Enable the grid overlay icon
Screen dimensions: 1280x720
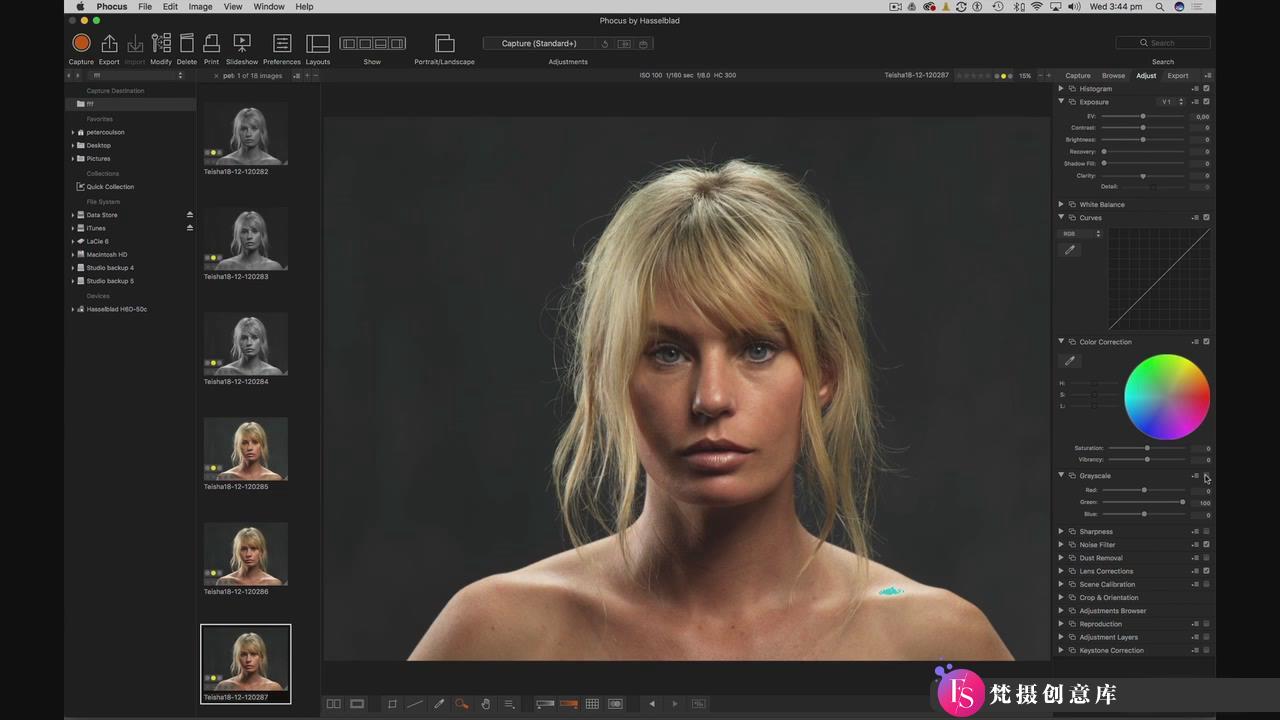592,704
